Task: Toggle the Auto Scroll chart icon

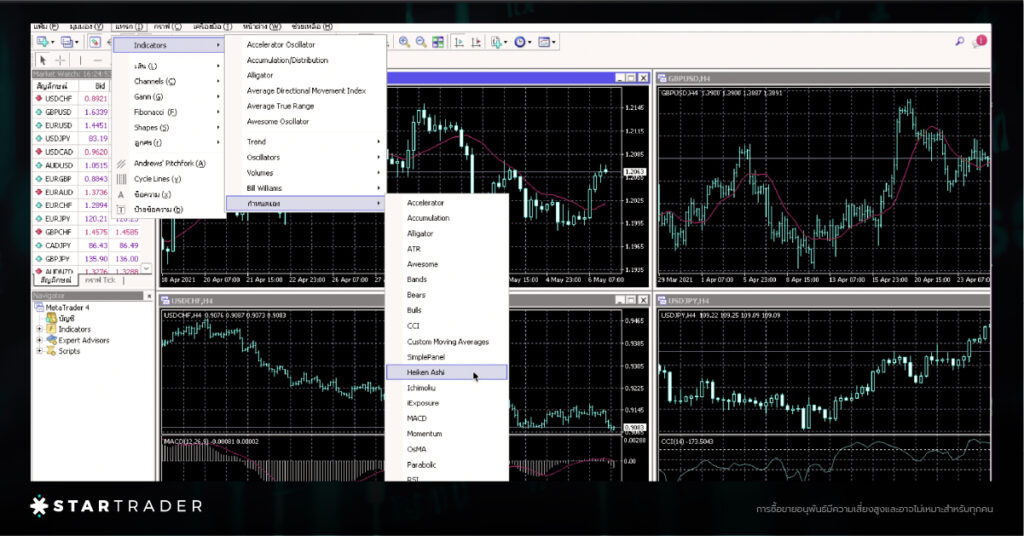Action: [x=459, y=42]
